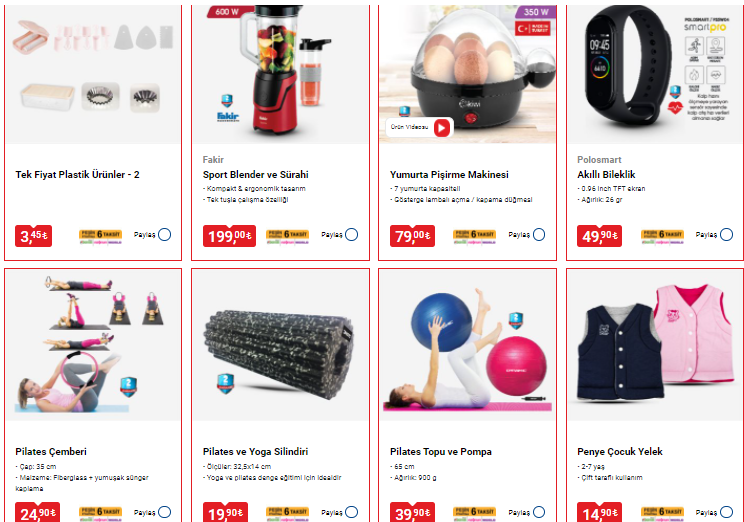Select Paylaş circle for Yumurta Pişirme Makinesi
The width and height of the screenshot is (744, 522).
click(539, 234)
